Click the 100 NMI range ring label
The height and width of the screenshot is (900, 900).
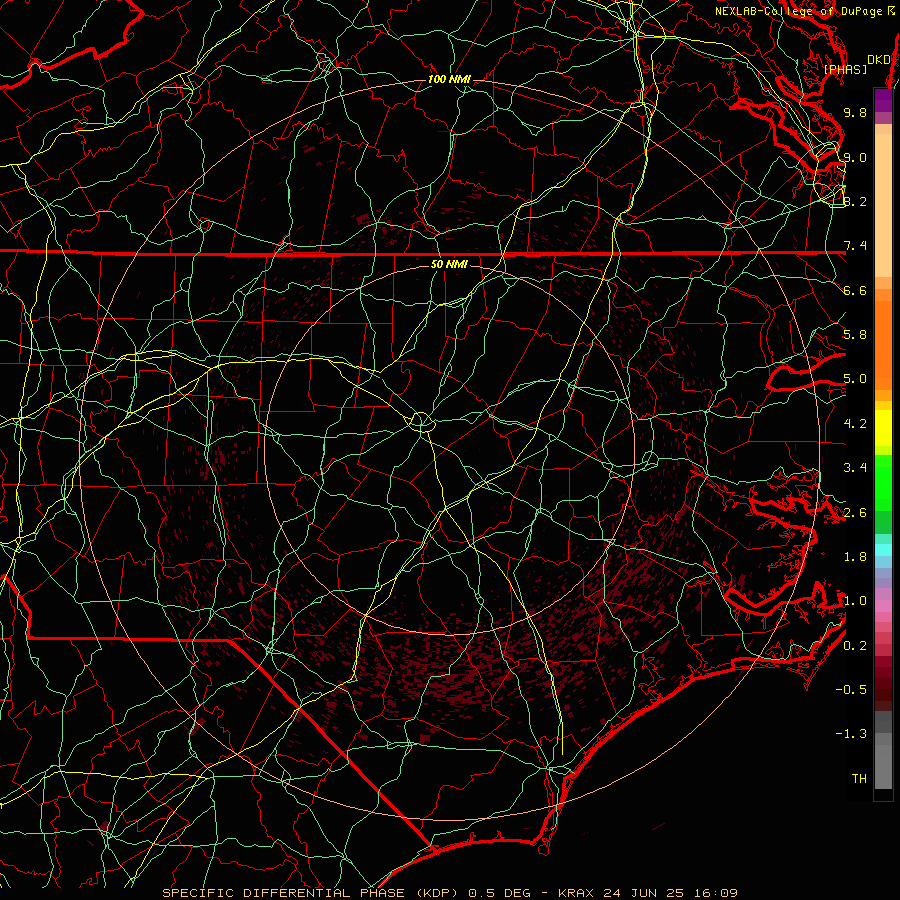pyautogui.click(x=449, y=79)
